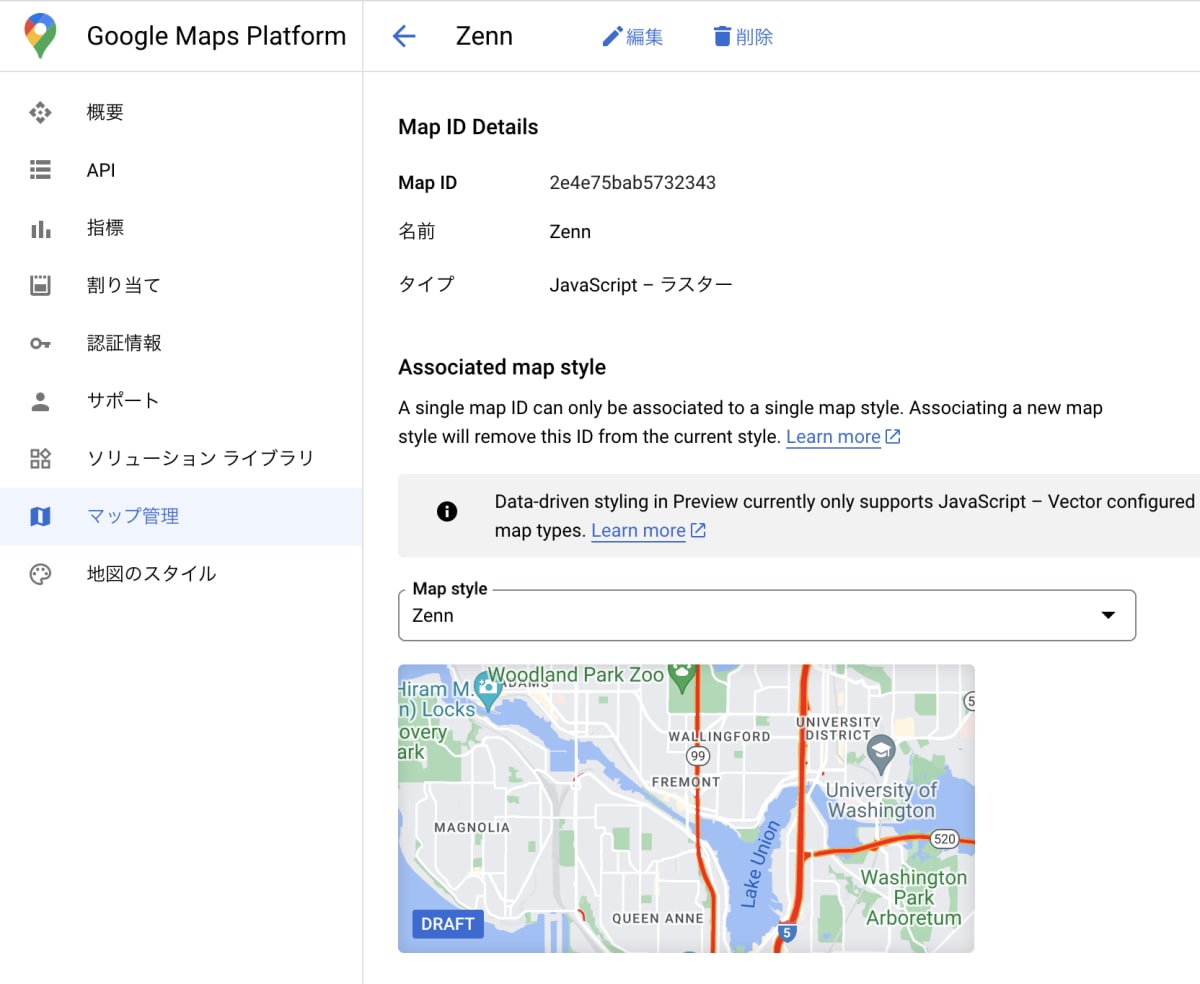Open the Map style dropdown showing Zenn
The height and width of the screenshot is (984, 1200).
point(767,615)
